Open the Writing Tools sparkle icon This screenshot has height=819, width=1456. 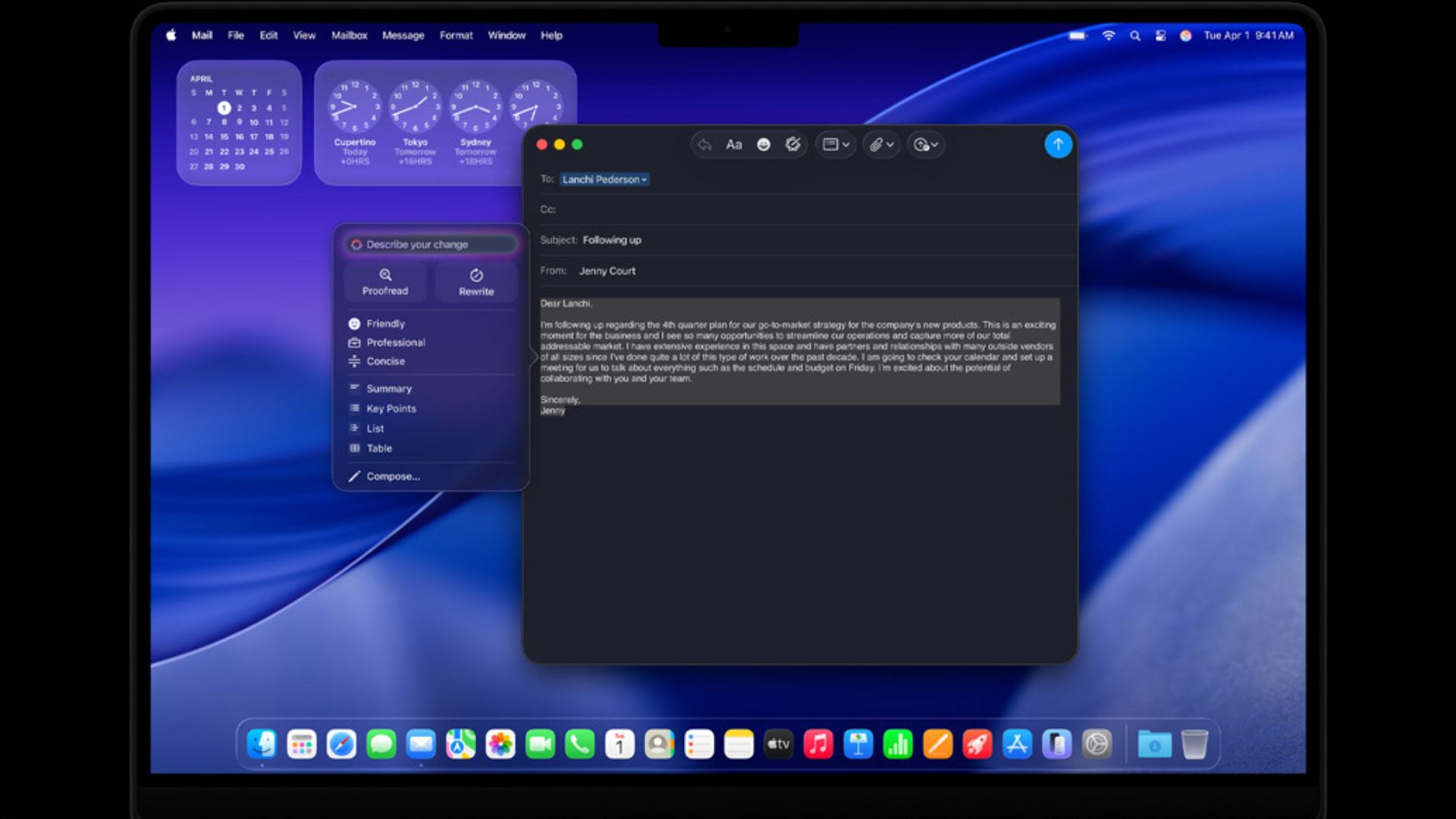793,144
